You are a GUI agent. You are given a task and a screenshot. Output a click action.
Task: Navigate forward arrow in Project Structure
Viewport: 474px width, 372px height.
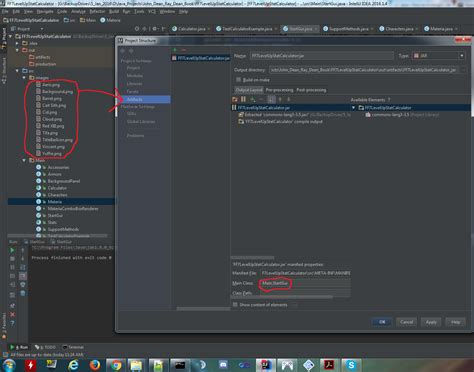coord(131,51)
